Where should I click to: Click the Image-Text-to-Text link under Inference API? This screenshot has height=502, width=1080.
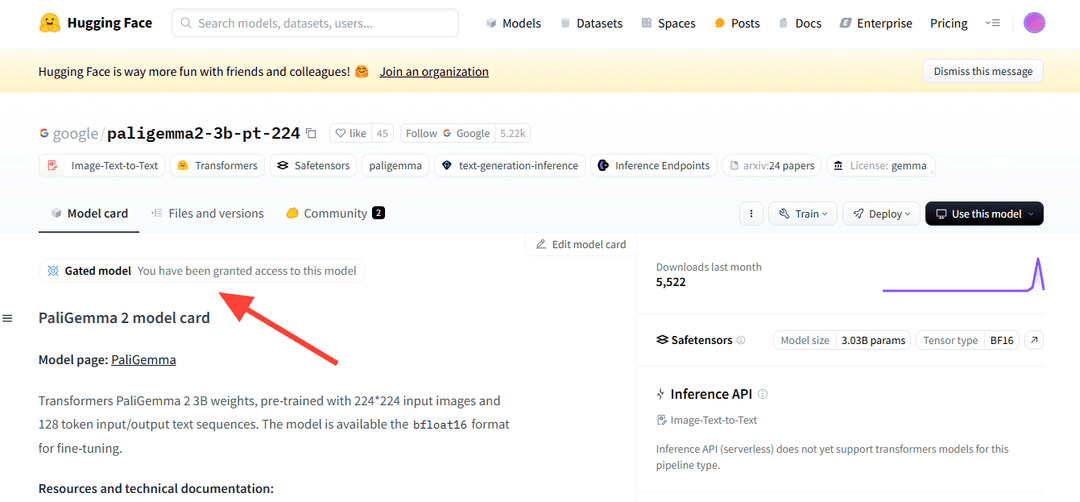pos(707,420)
